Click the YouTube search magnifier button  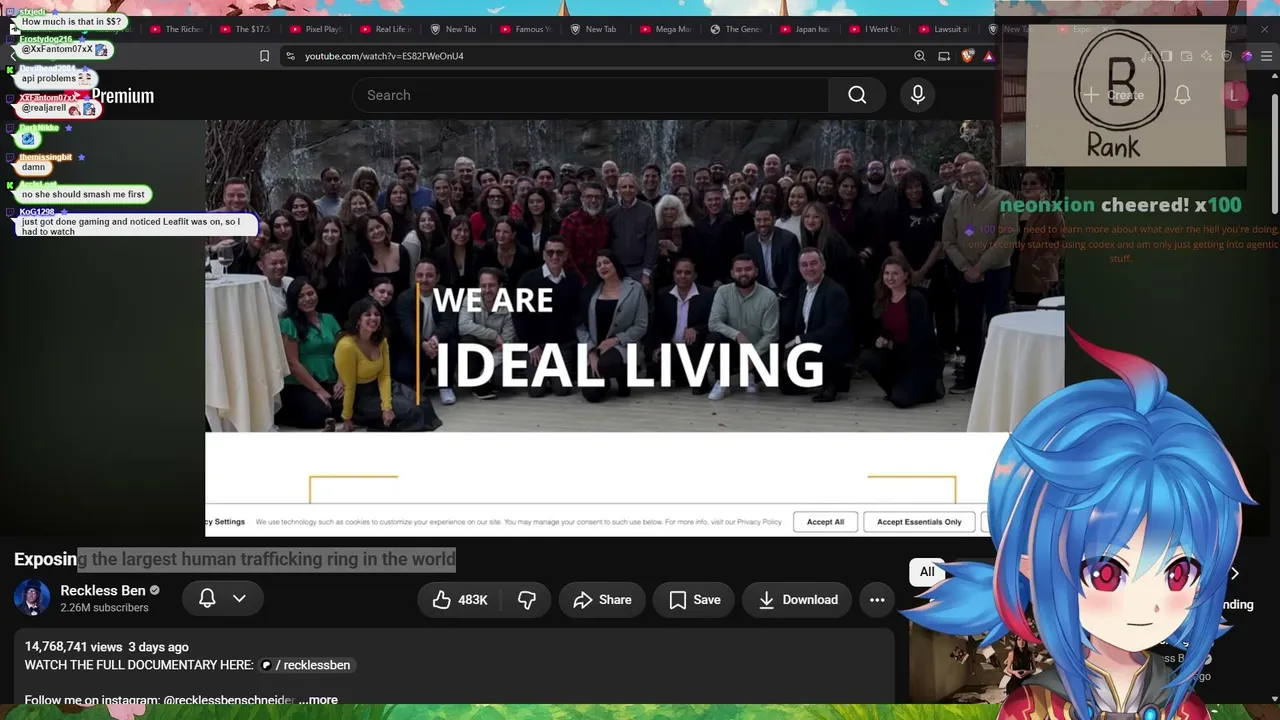857,95
